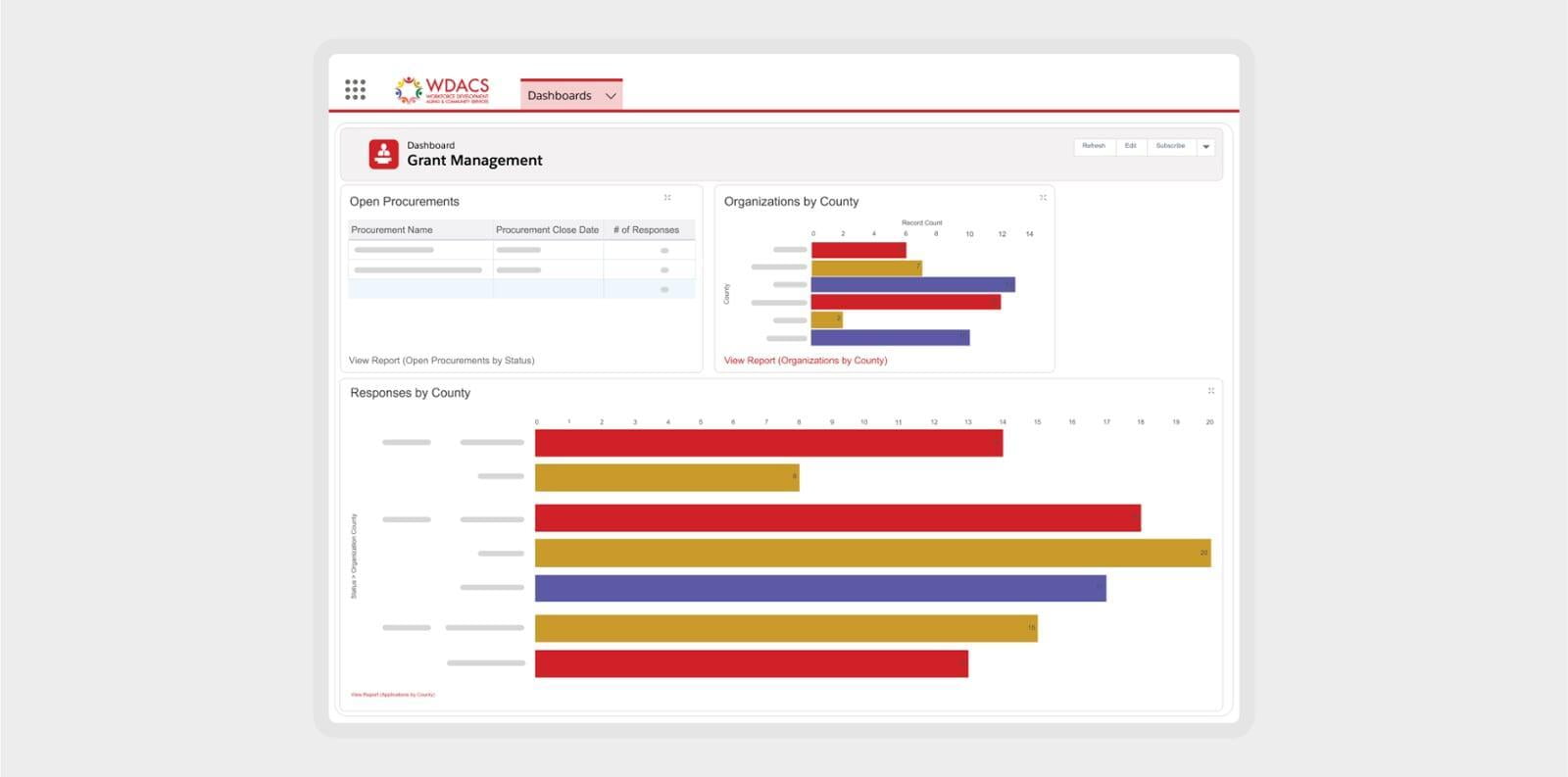Click the Refresh button
Image resolution: width=1568 pixels, height=777 pixels.
(x=1094, y=146)
